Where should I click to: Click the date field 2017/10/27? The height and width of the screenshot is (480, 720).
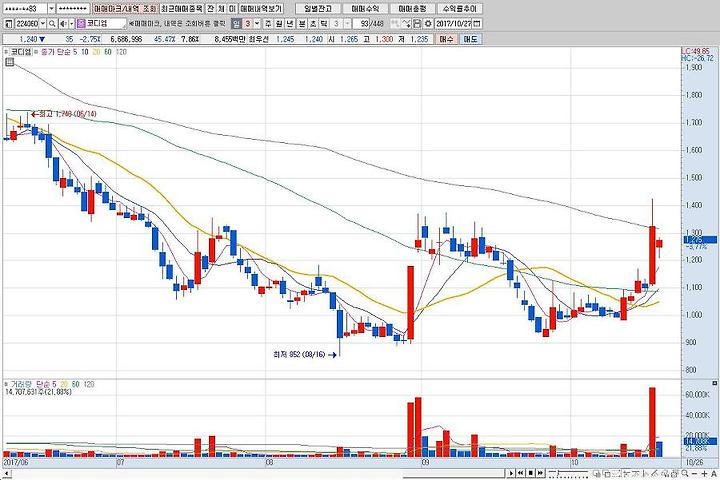(453, 23)
